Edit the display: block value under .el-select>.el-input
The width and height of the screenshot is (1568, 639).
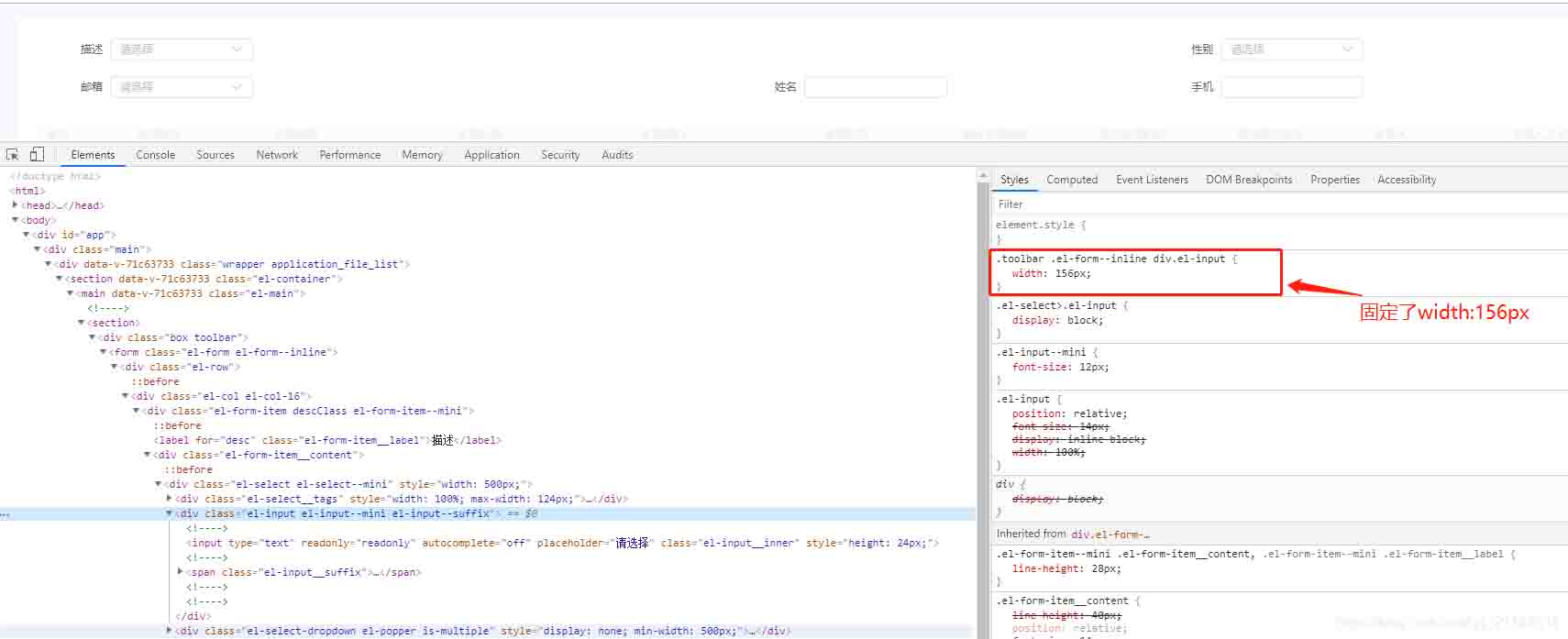click(x=1085, y=320)
